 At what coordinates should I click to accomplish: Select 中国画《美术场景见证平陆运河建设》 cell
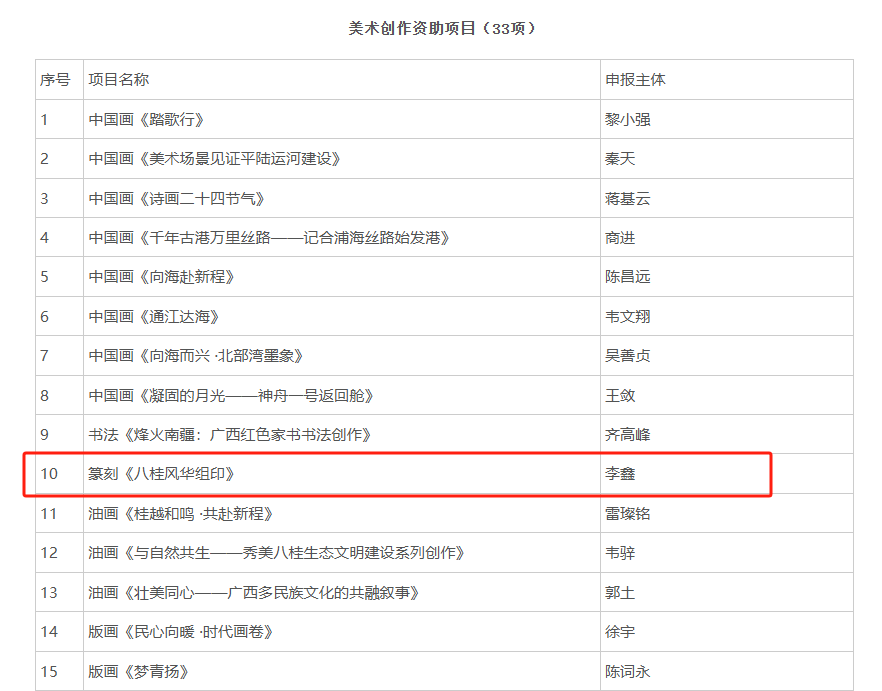click(215, 159)
